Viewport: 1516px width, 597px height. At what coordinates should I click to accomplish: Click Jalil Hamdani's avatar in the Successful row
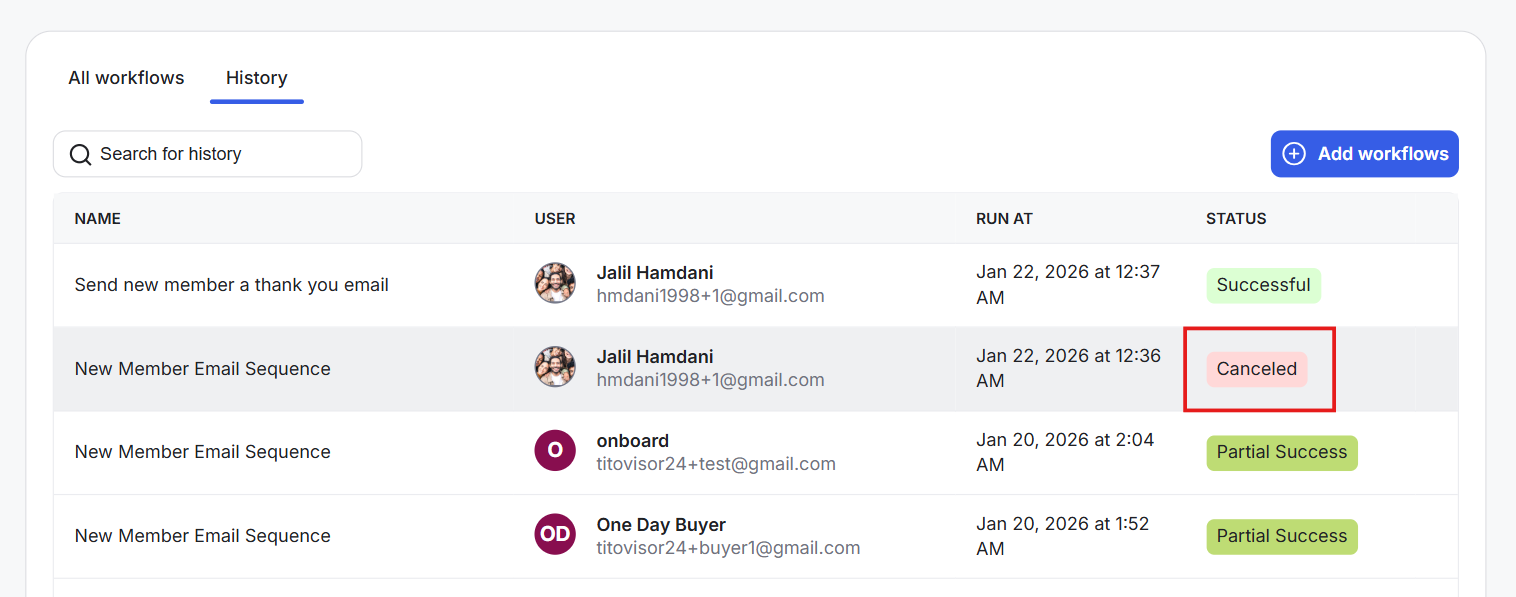pyautogui.click(x=555, y=284)
